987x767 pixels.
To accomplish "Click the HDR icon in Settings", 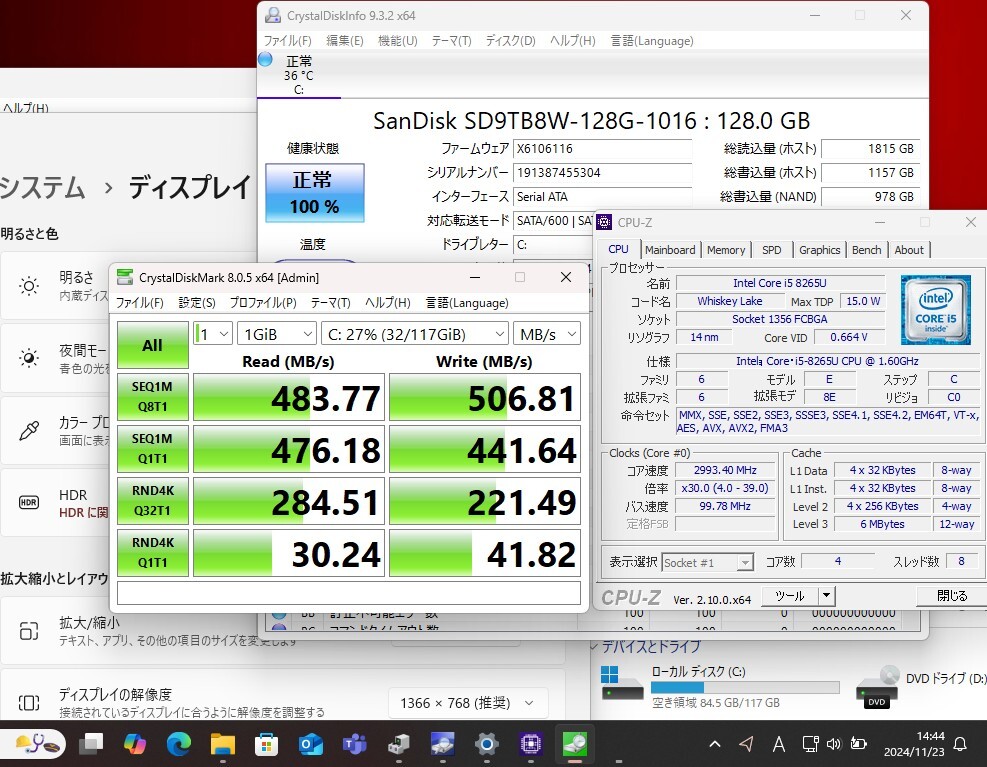I will (x=29, y=502).
